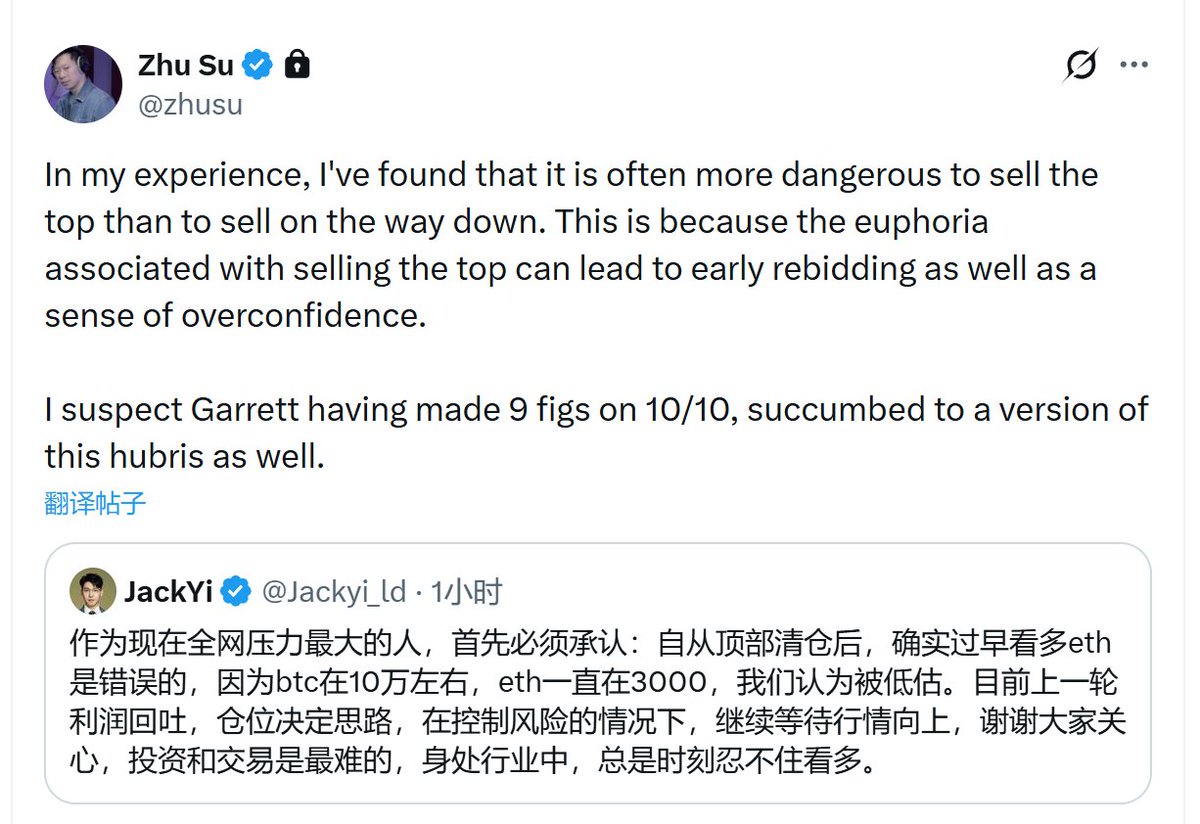The width and height of the screenshot is (1200, 824).
Task: Click the paragraph starting 'I suspect Garrett'
Action: pos(596,432)
